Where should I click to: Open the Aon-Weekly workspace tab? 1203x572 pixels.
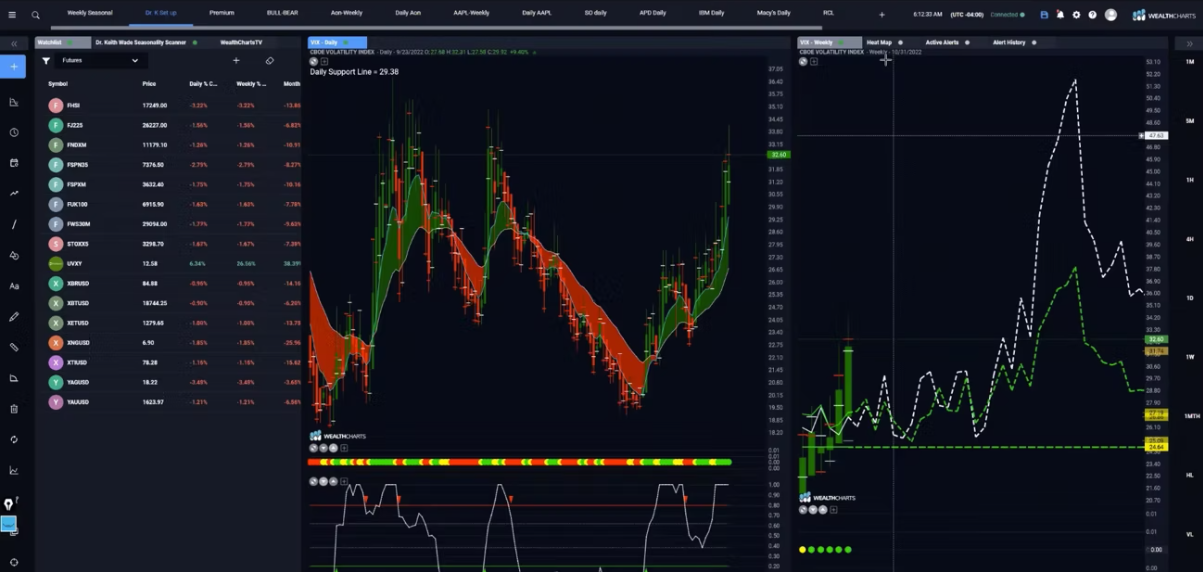coord(346,13)
